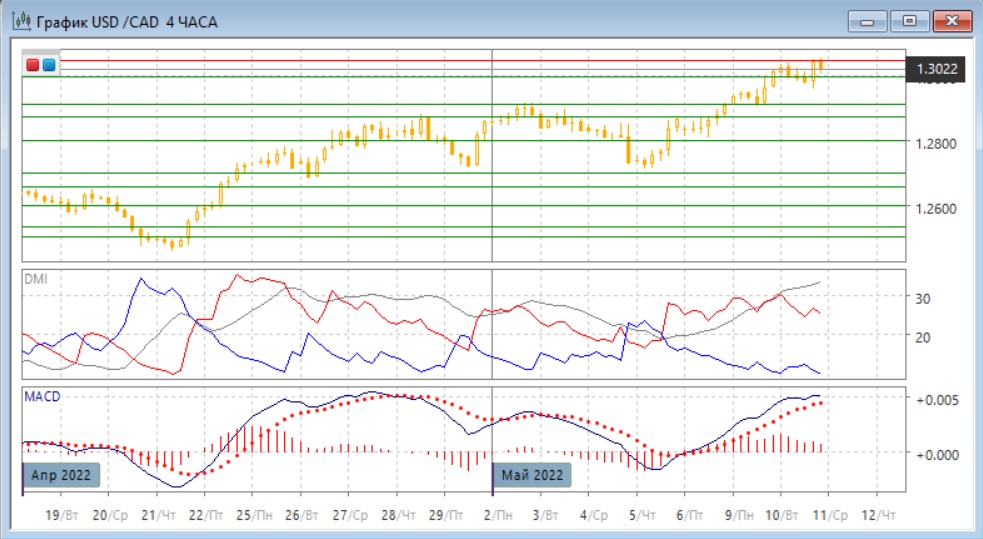983x539 pixels.
Task: Select the MACD indicator label
Action: tap(41, 397)
